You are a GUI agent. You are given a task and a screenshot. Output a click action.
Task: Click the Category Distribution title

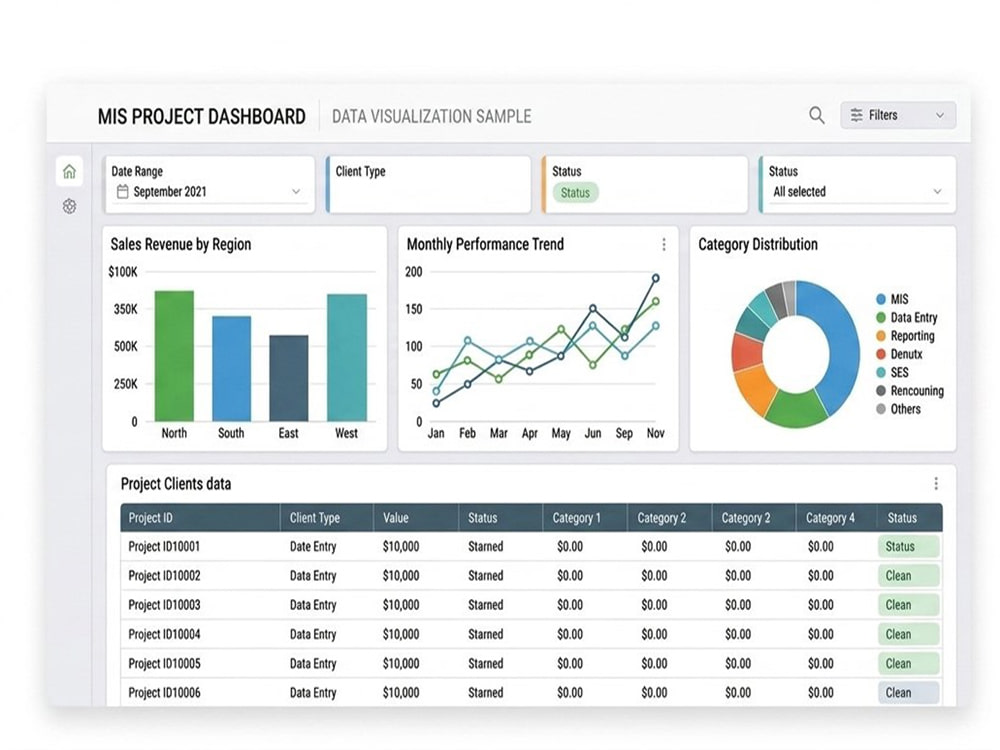click(758, 244)
